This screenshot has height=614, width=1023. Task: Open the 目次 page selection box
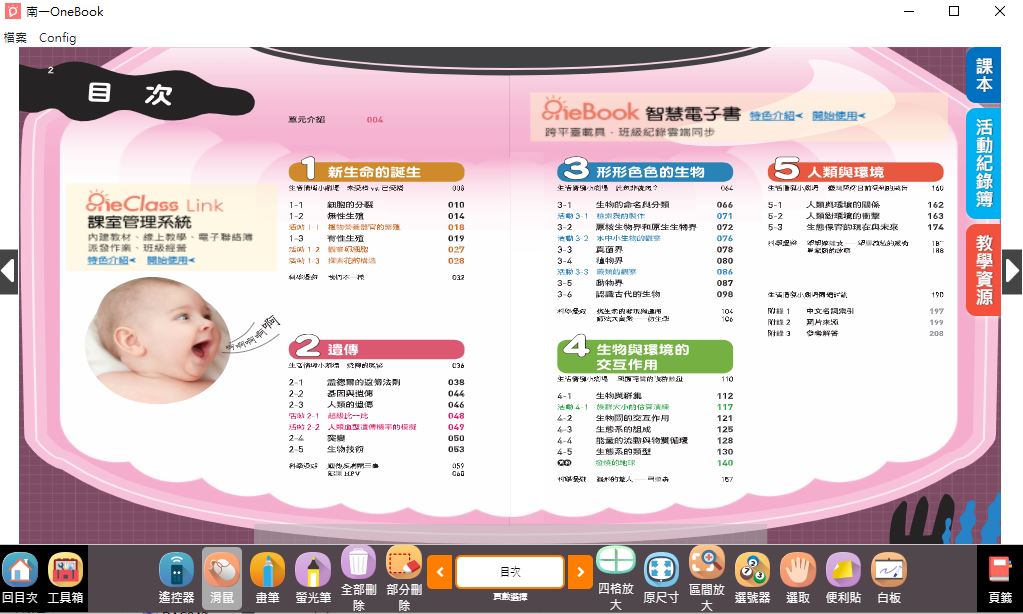coord(510,572)
